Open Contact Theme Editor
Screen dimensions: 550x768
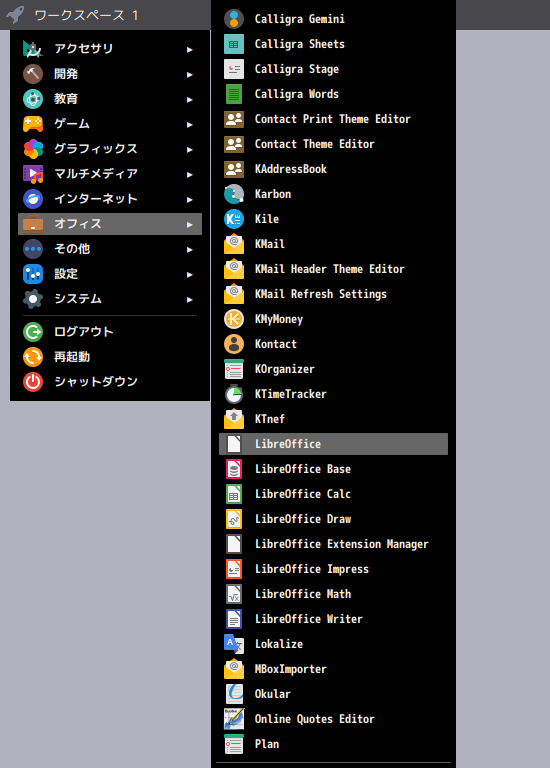click(x=334, y=144)
